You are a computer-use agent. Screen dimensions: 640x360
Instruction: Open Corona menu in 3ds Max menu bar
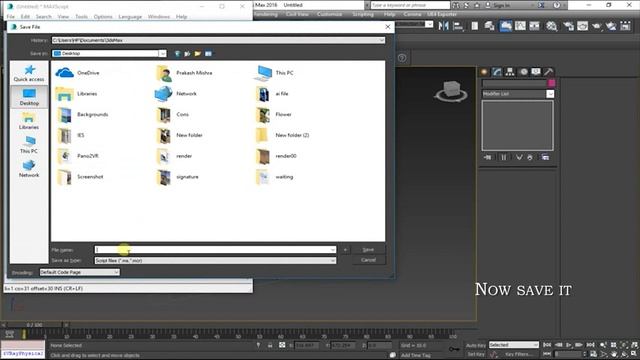412,14
